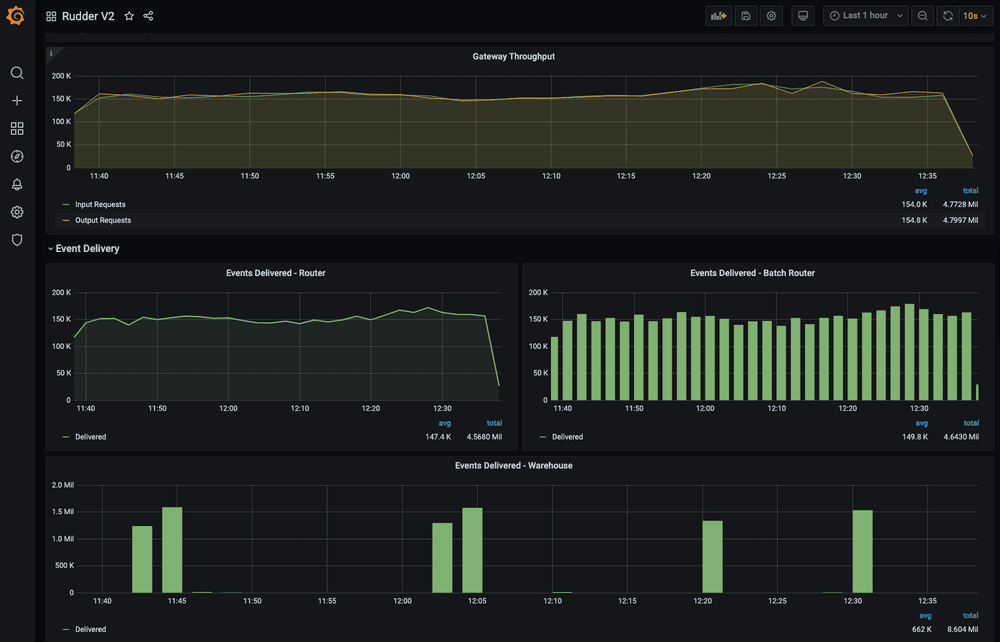Image resolution: width=1000 pixels, height=642 pixels.
Task: Star the Rudder V2 dashboard
Action: [x=129, y=16]
